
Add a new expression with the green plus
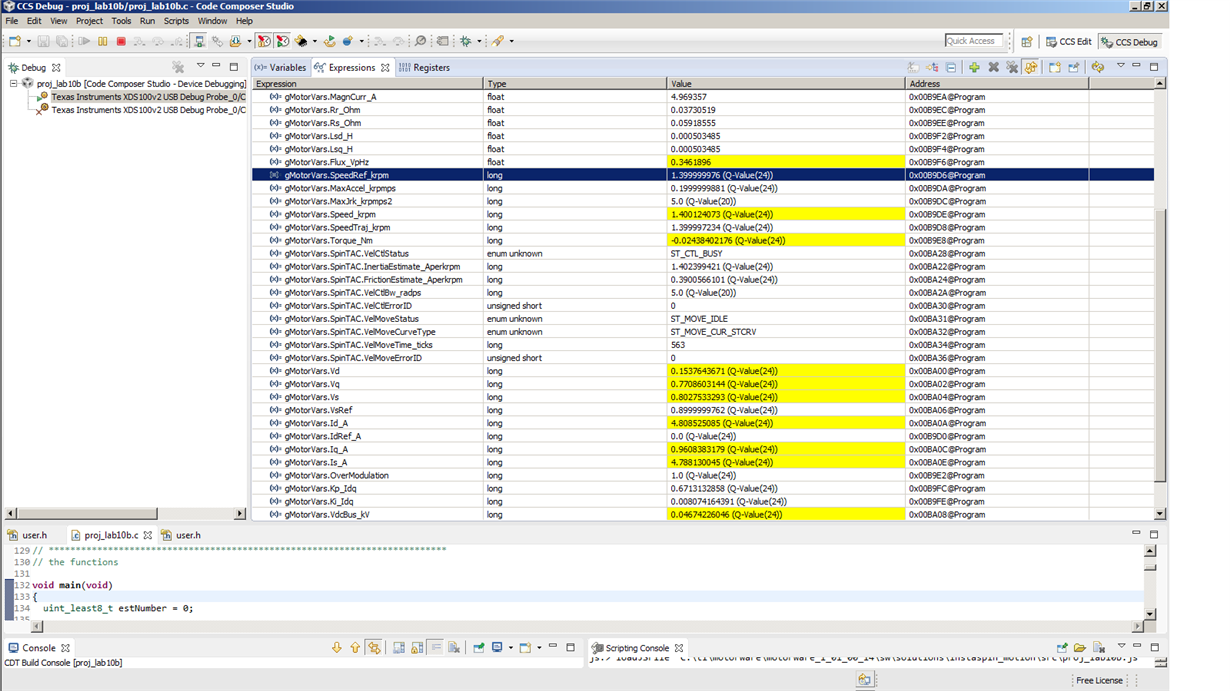(x=974, y=67)
